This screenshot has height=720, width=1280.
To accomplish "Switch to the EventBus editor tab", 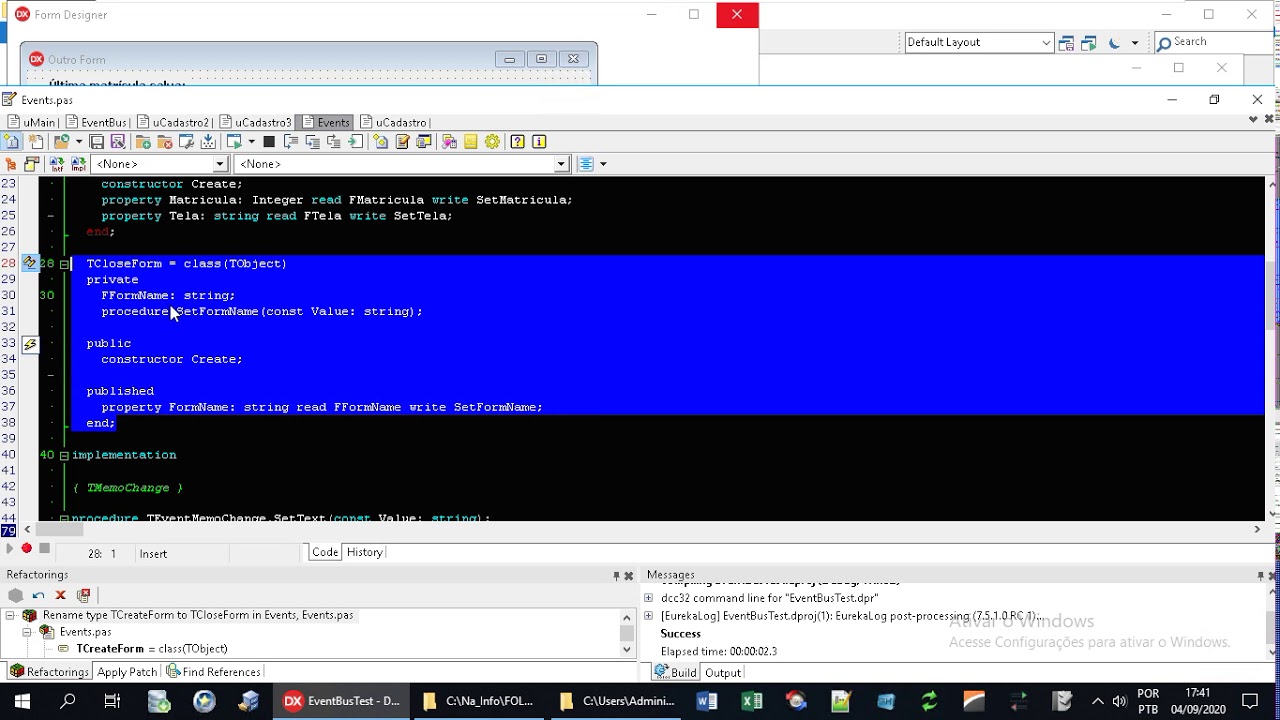I will point(97,122).
